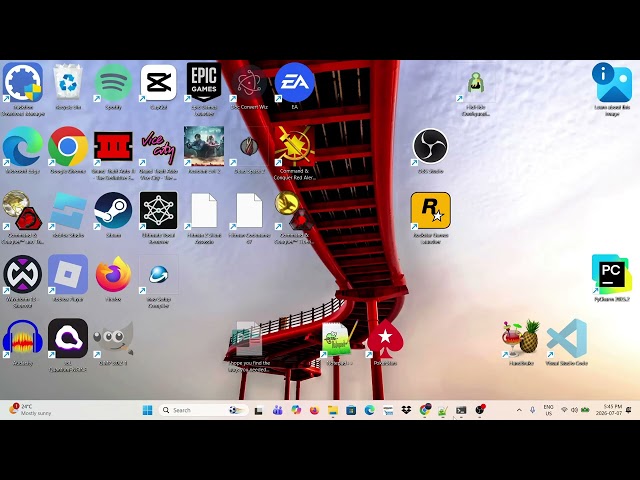
Task: Click 'Learn about this image' icon
Action: [x=611, y=83]
